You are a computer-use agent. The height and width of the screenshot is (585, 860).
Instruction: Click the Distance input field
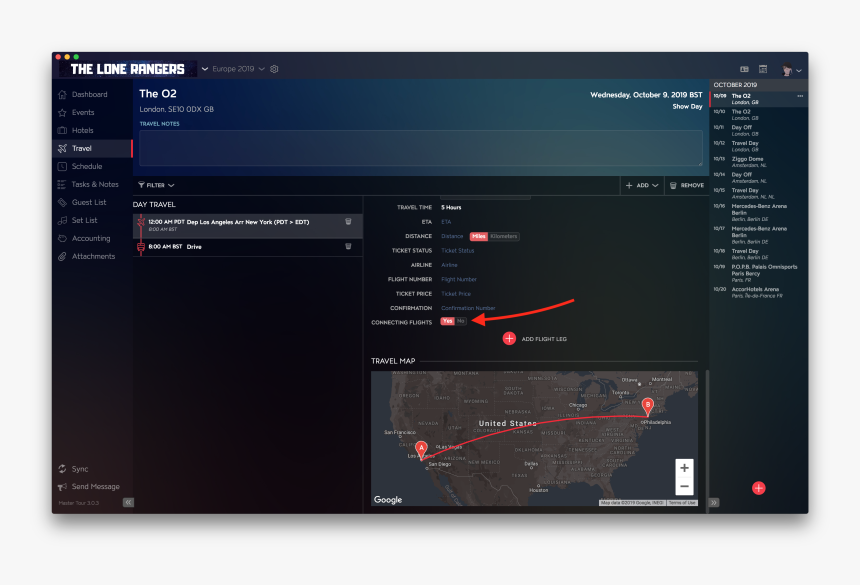454,236
